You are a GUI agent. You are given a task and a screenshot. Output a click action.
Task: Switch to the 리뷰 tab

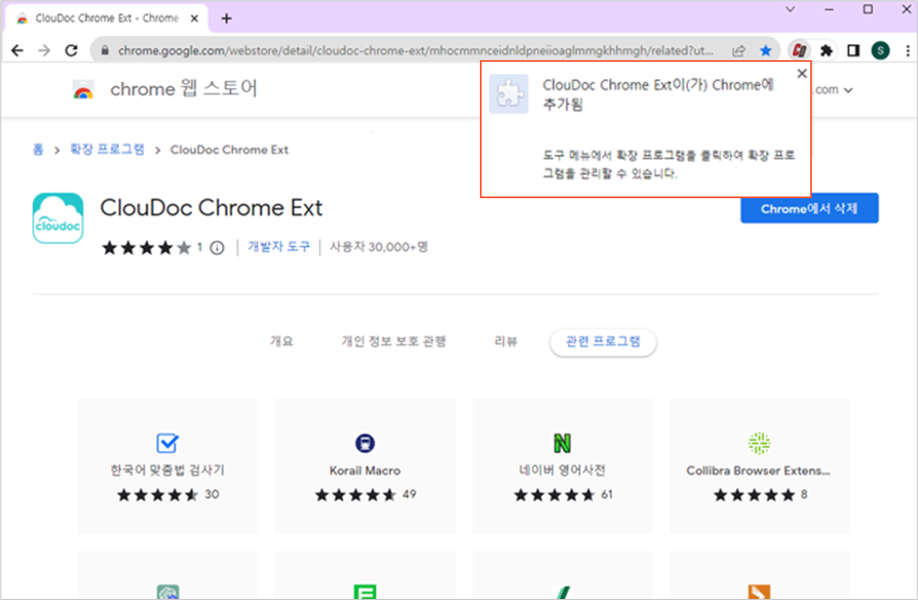tap(506, 341)
